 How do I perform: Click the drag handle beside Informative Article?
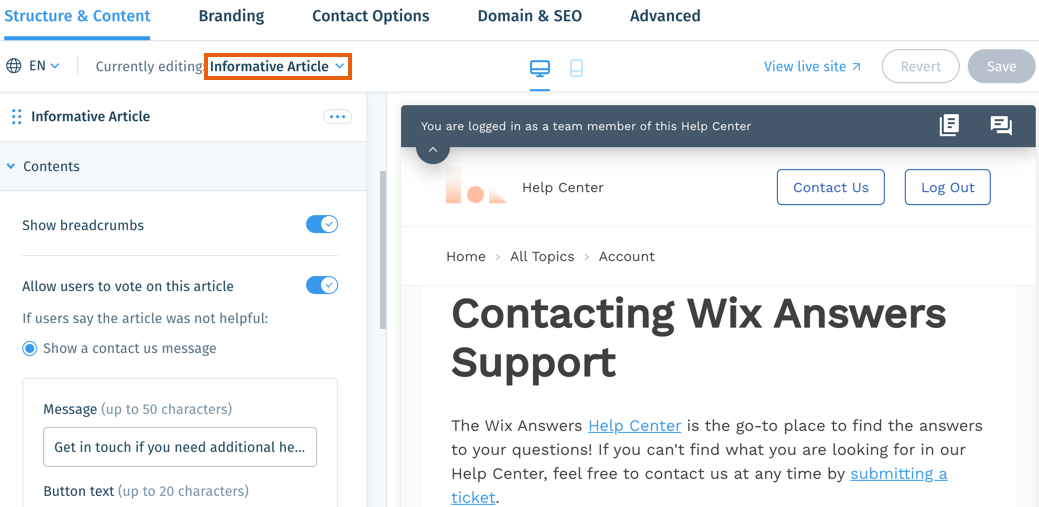pos(17,117)
